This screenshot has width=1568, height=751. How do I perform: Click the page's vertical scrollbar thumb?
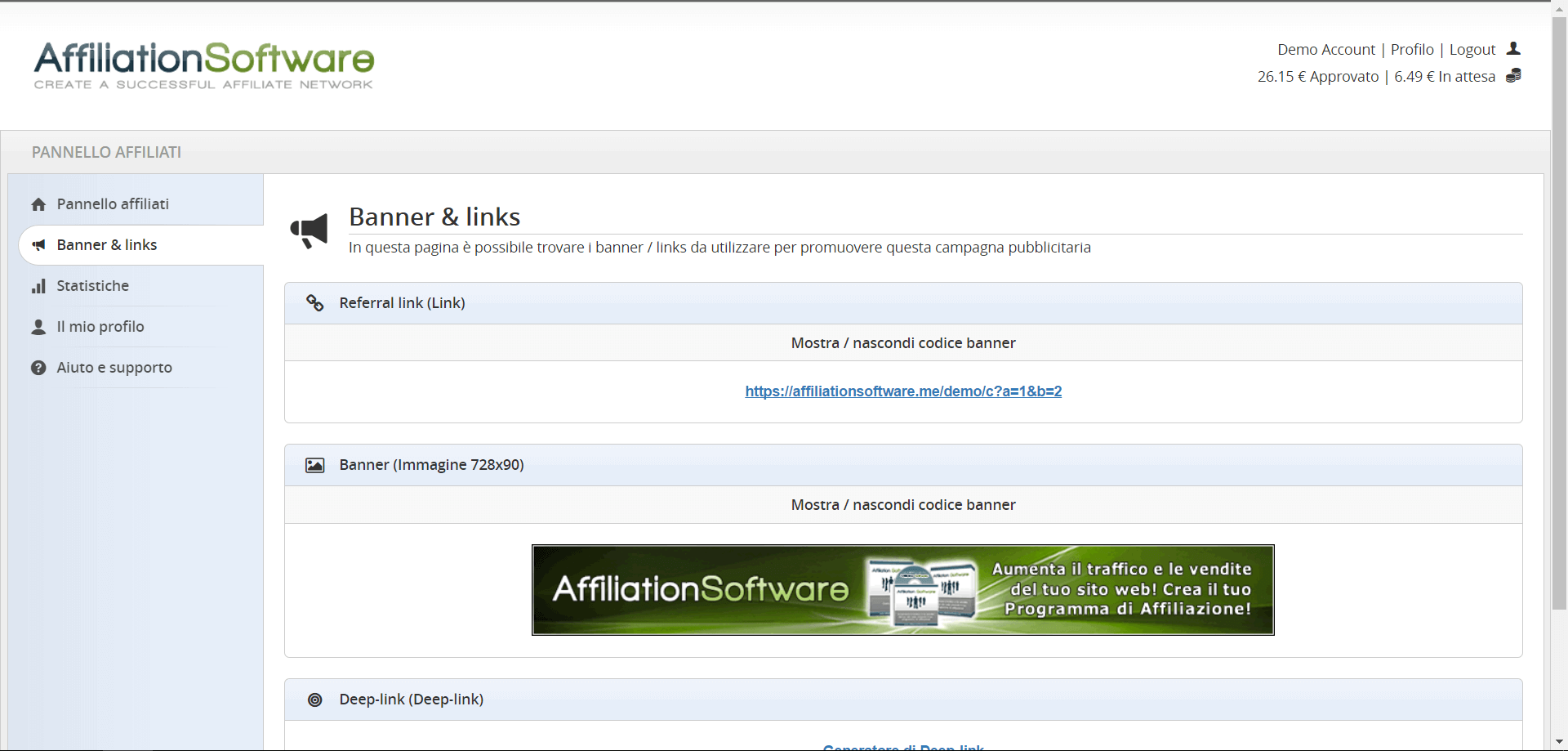tap(1559, 311)
